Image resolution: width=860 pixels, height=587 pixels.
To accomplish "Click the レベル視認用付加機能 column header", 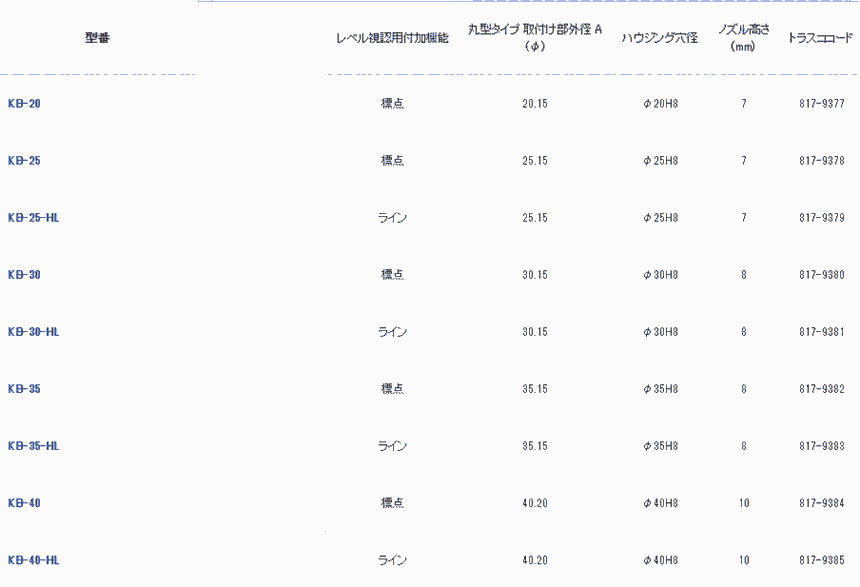I will click(x=392, y=38).
